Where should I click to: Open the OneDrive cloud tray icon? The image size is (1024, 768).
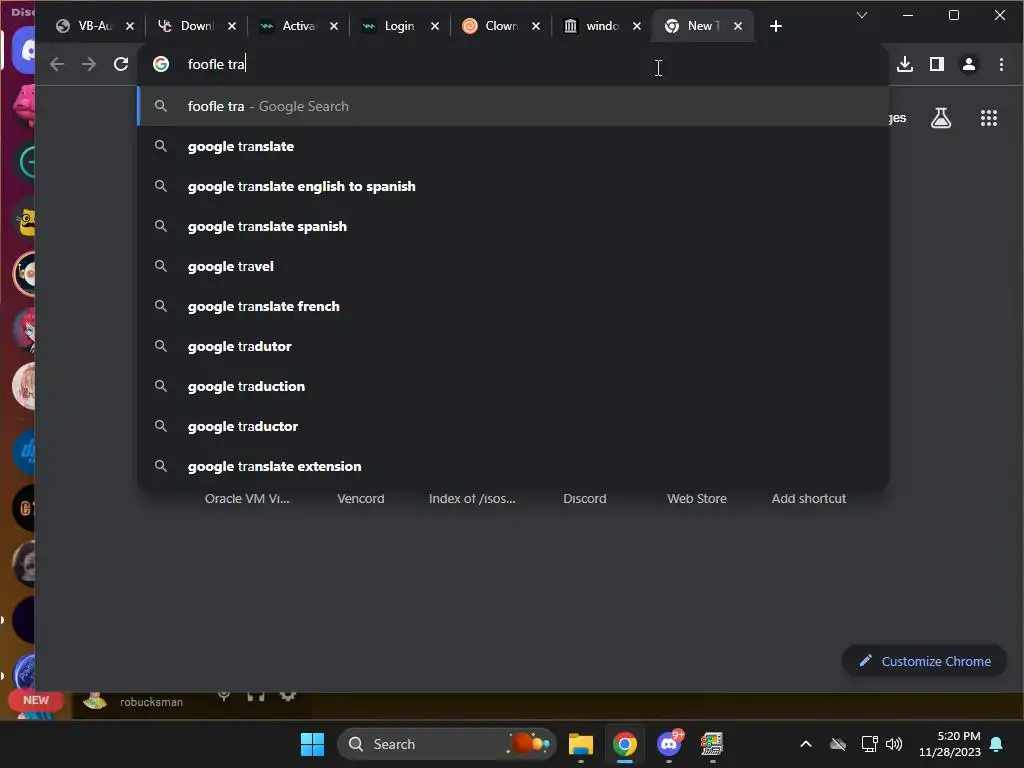[838, 744]
